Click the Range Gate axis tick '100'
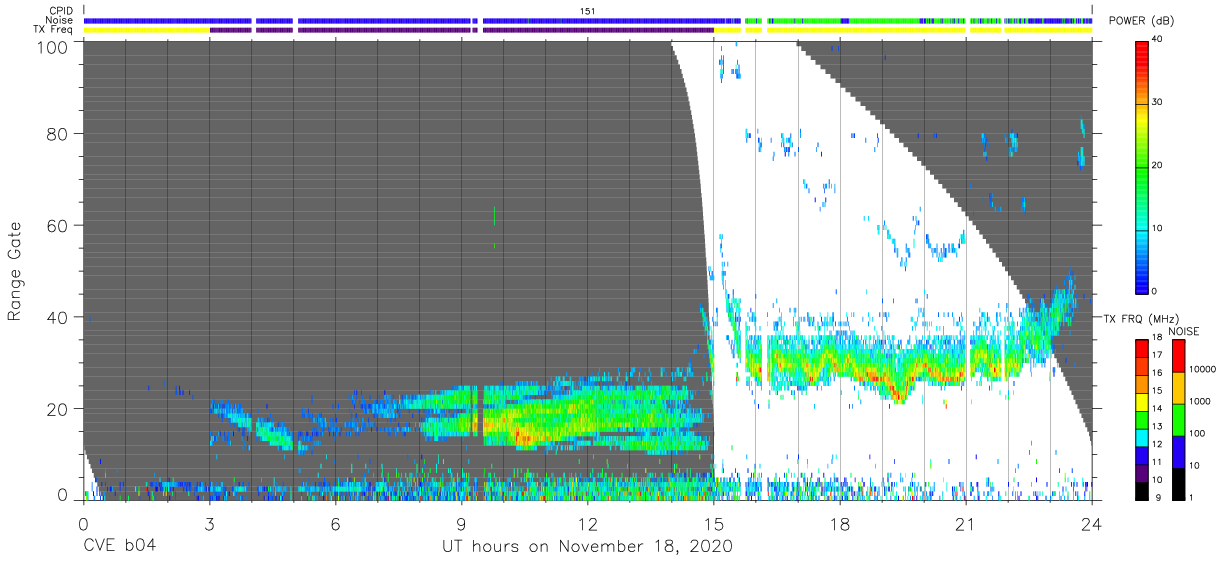The height and width of the screenshot is (567, 1228). (54, 46)
